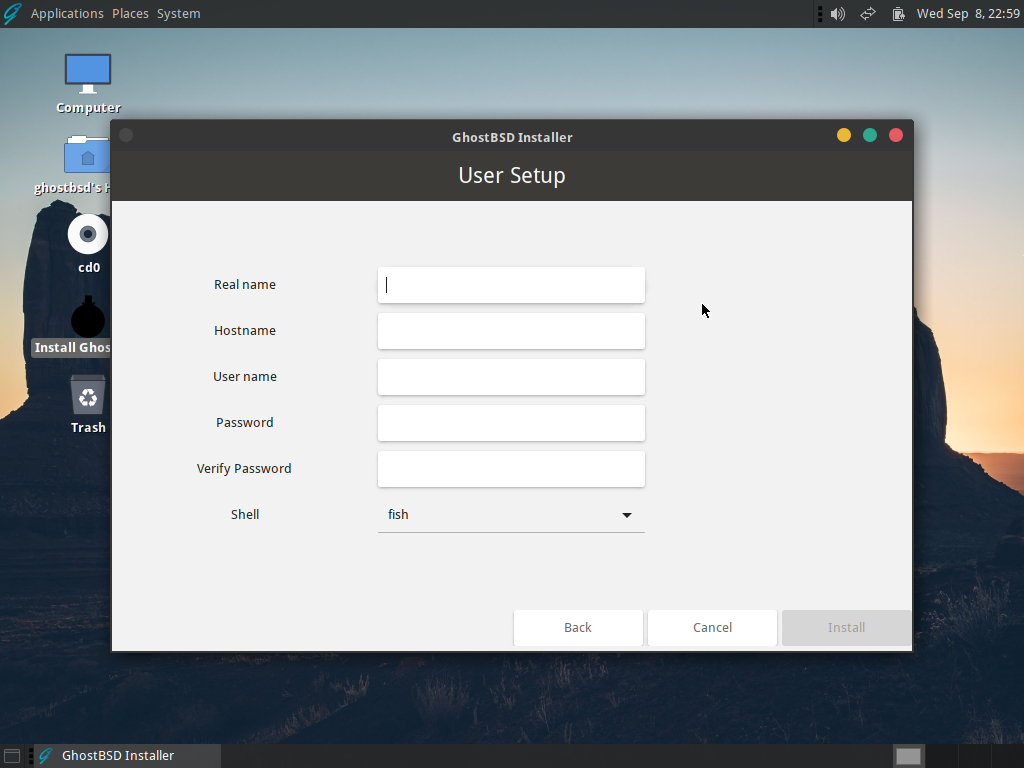
Task: Close the installer with red button
Action: click(x=896, y=135)
